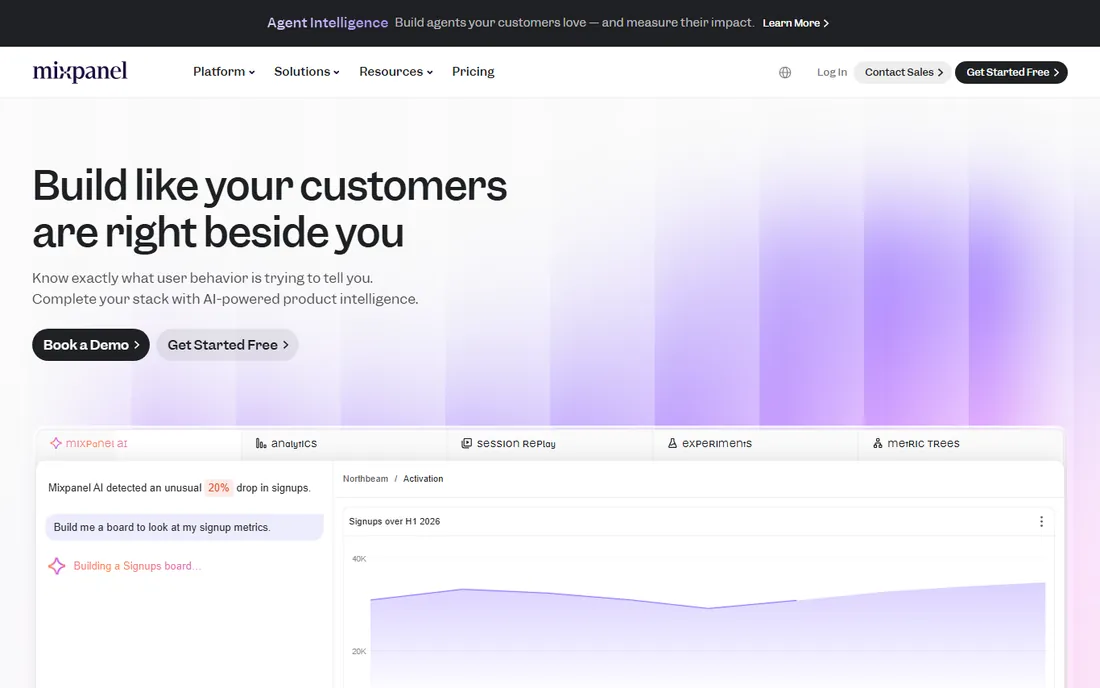Click the Mixpanel logo
This screenshot has width=1100, height=688.
(80, 72)
